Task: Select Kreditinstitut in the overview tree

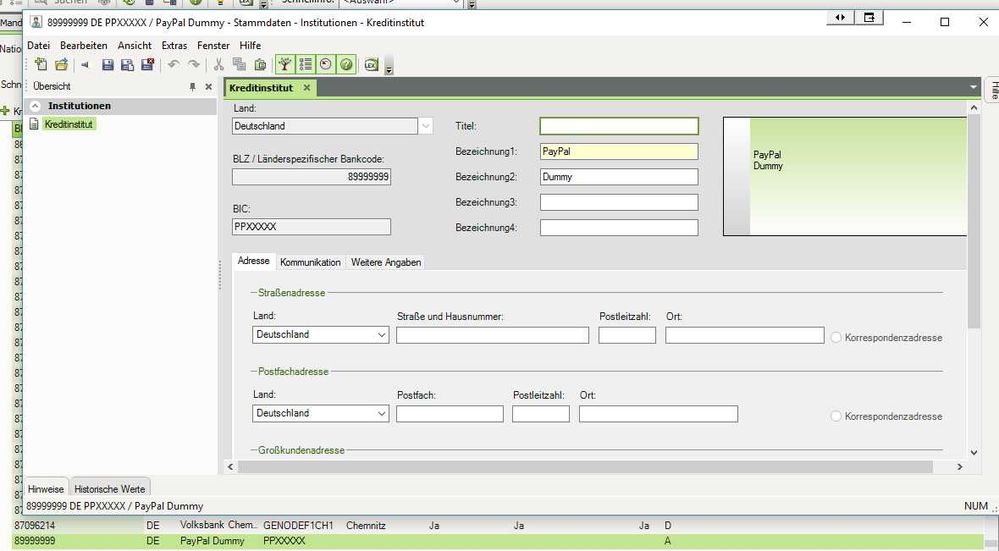Action: click(69, 124)
